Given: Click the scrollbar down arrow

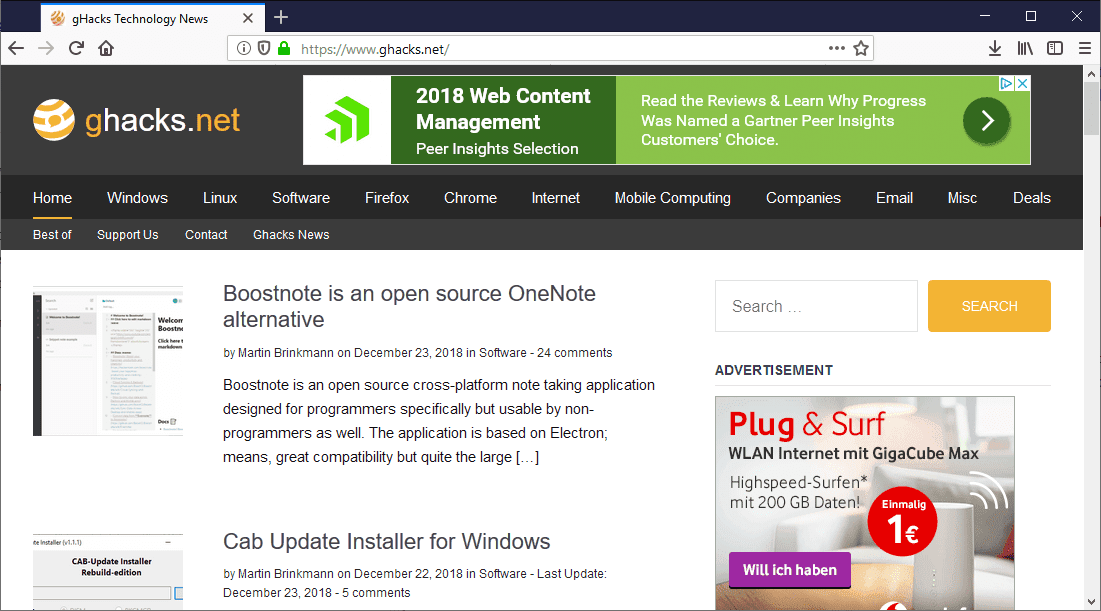Looking at the screenshot, I should click(1091, 602).
